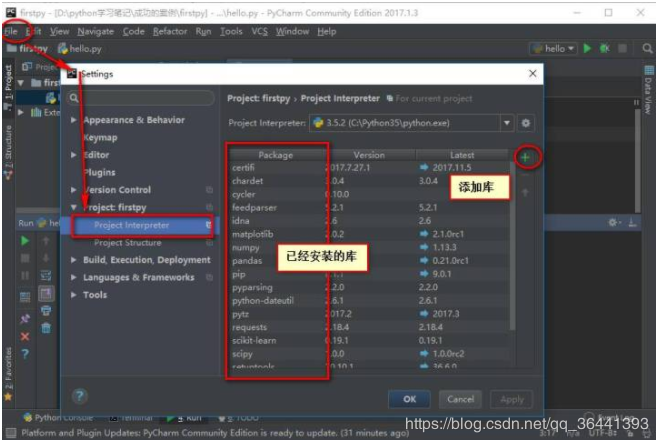This screenshot has width=659, height=443.
Task: Click the pause icon in Run panel
Action: tap(25, 275)
